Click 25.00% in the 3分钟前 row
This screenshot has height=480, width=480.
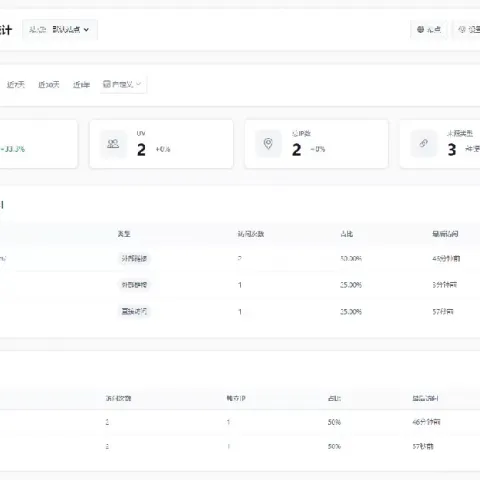[351, 285]
